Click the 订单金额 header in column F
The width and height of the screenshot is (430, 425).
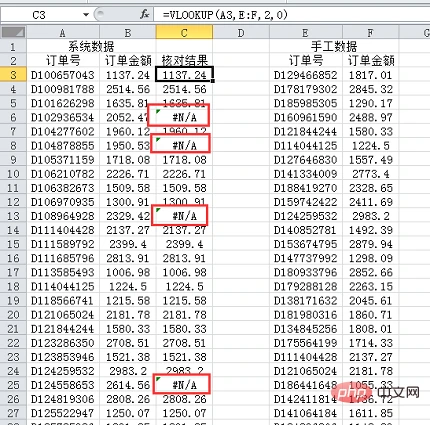click(370, 61)
